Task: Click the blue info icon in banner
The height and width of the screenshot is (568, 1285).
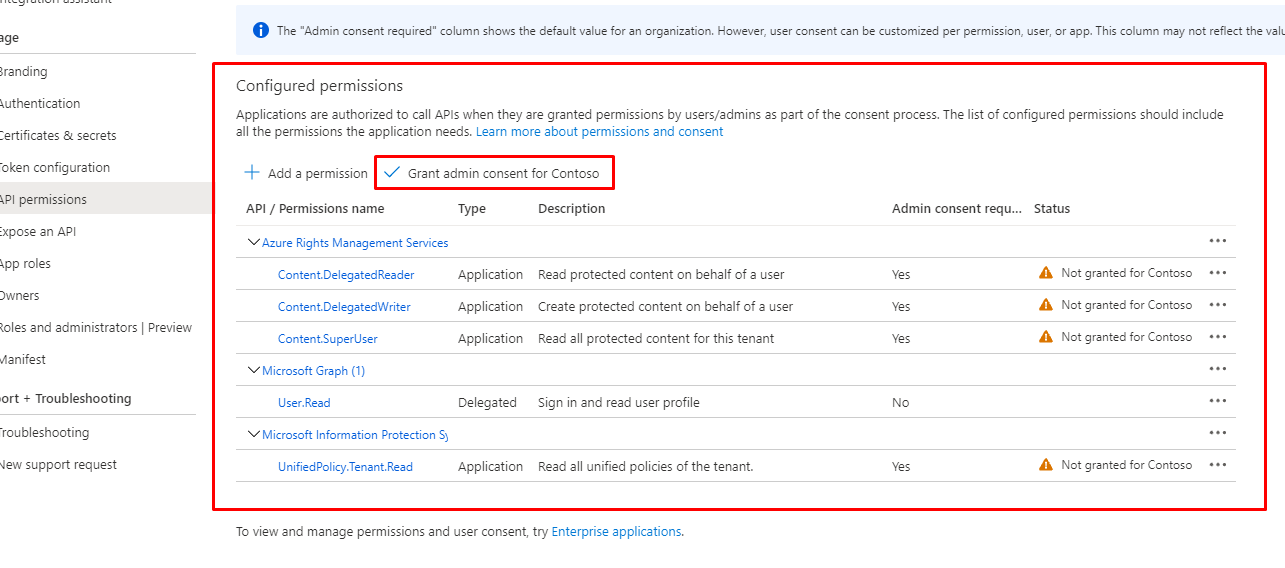Action: [x=261, y=31]
